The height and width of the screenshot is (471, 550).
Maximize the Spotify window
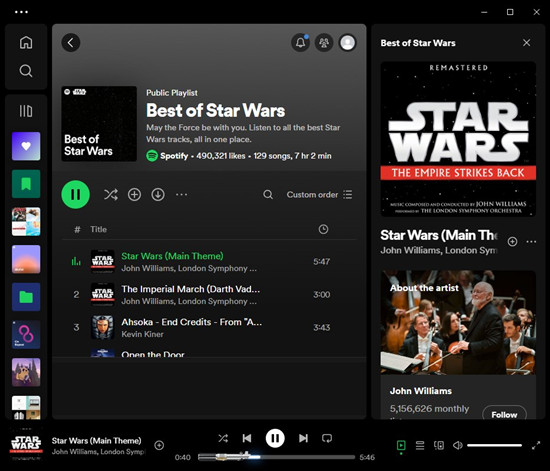[510, 12]
